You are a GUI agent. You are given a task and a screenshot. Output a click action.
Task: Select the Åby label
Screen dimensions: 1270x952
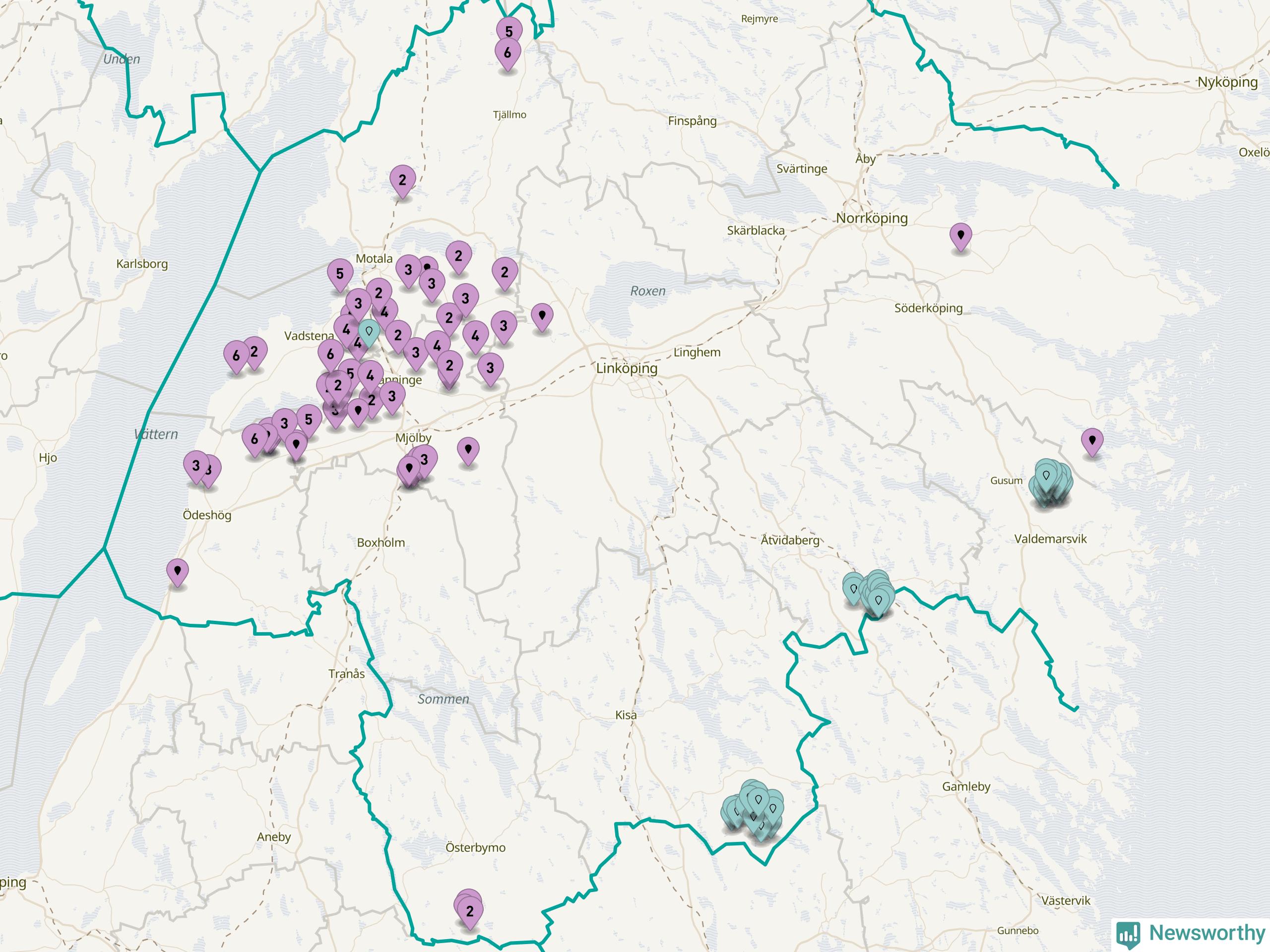tap(865, 158)
